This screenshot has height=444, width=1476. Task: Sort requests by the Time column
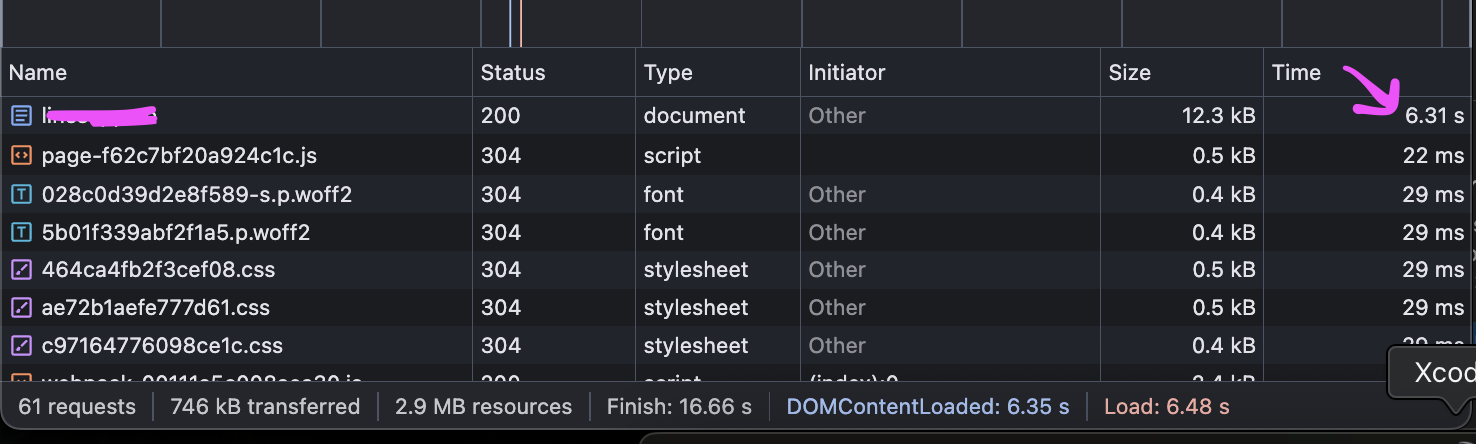click(1296, 73)
